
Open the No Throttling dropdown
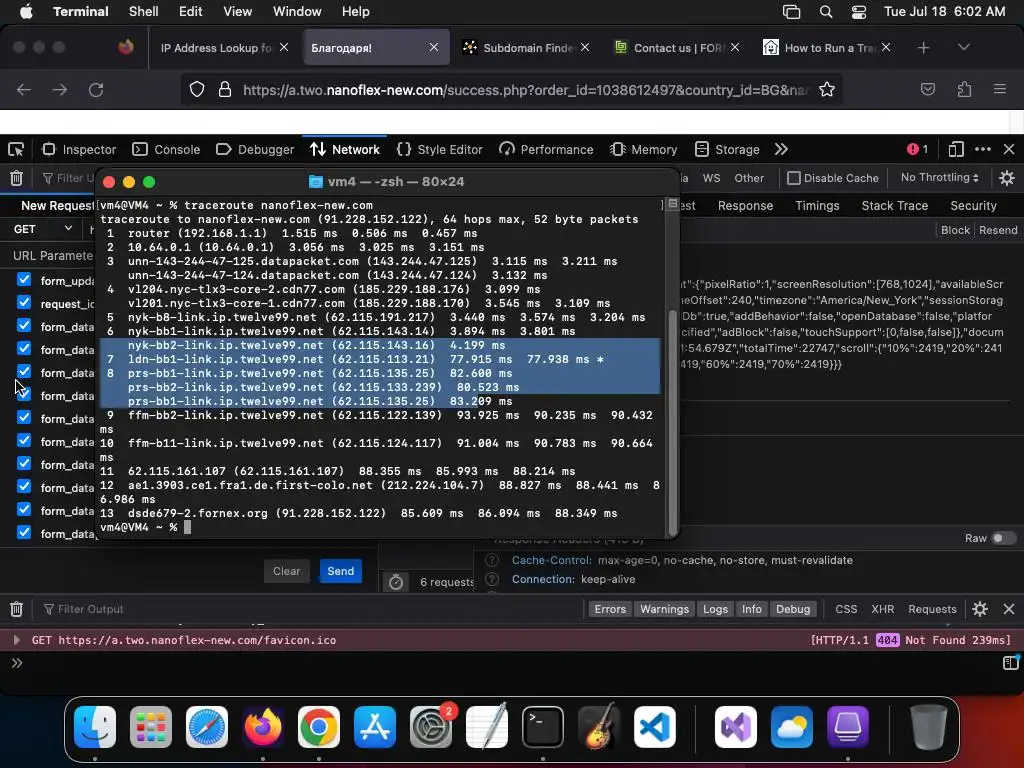(939, 178)
